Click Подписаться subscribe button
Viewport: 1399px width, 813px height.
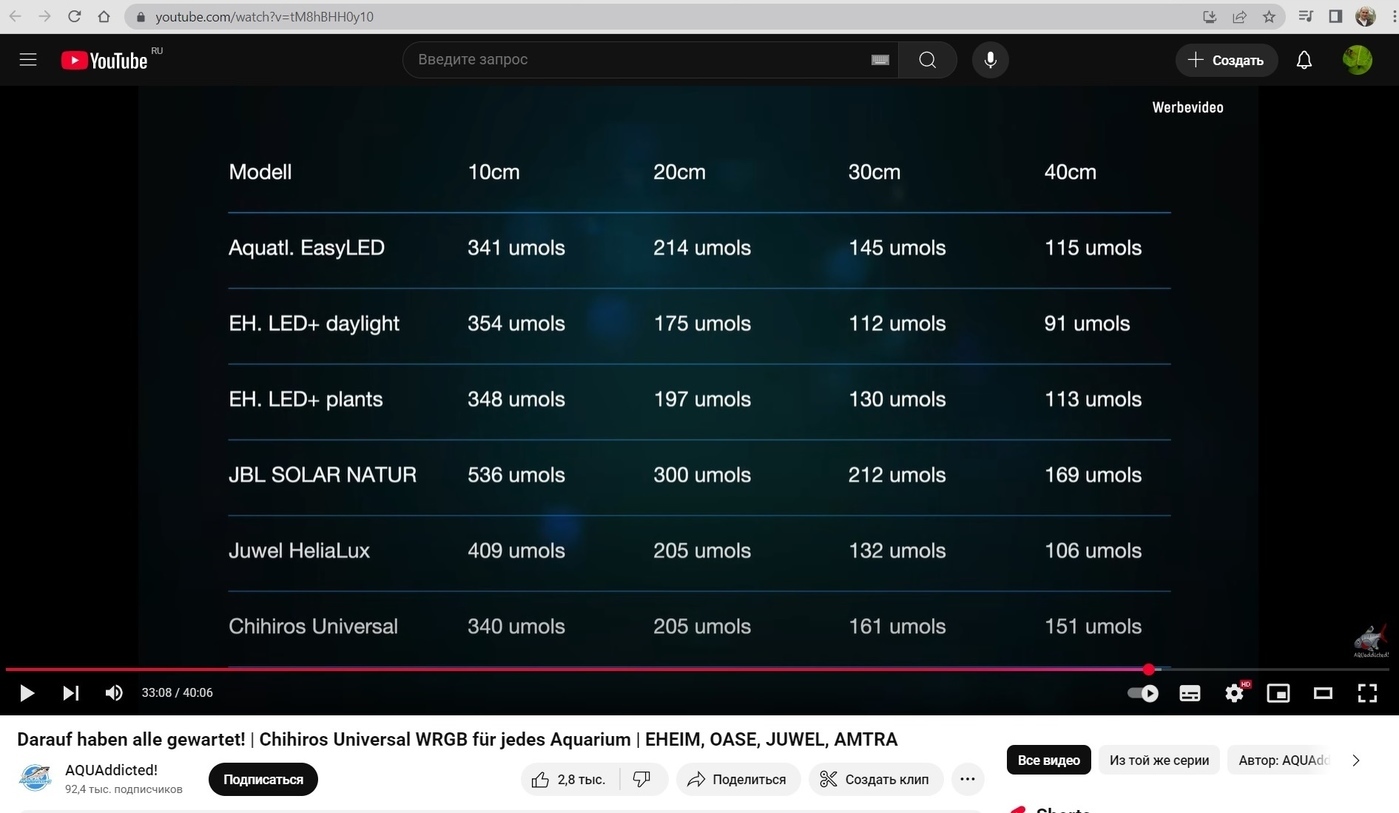[x=263, y=779]
